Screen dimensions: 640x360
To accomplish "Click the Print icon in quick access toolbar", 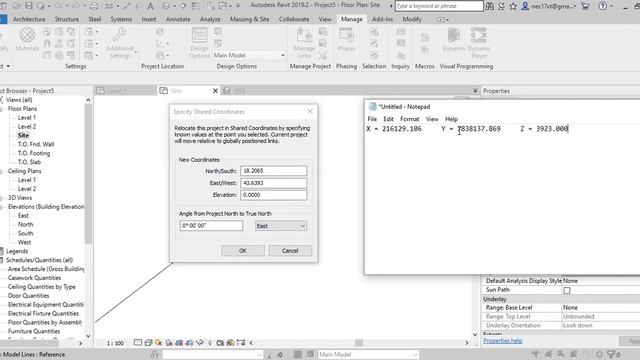I will [94, 6].
